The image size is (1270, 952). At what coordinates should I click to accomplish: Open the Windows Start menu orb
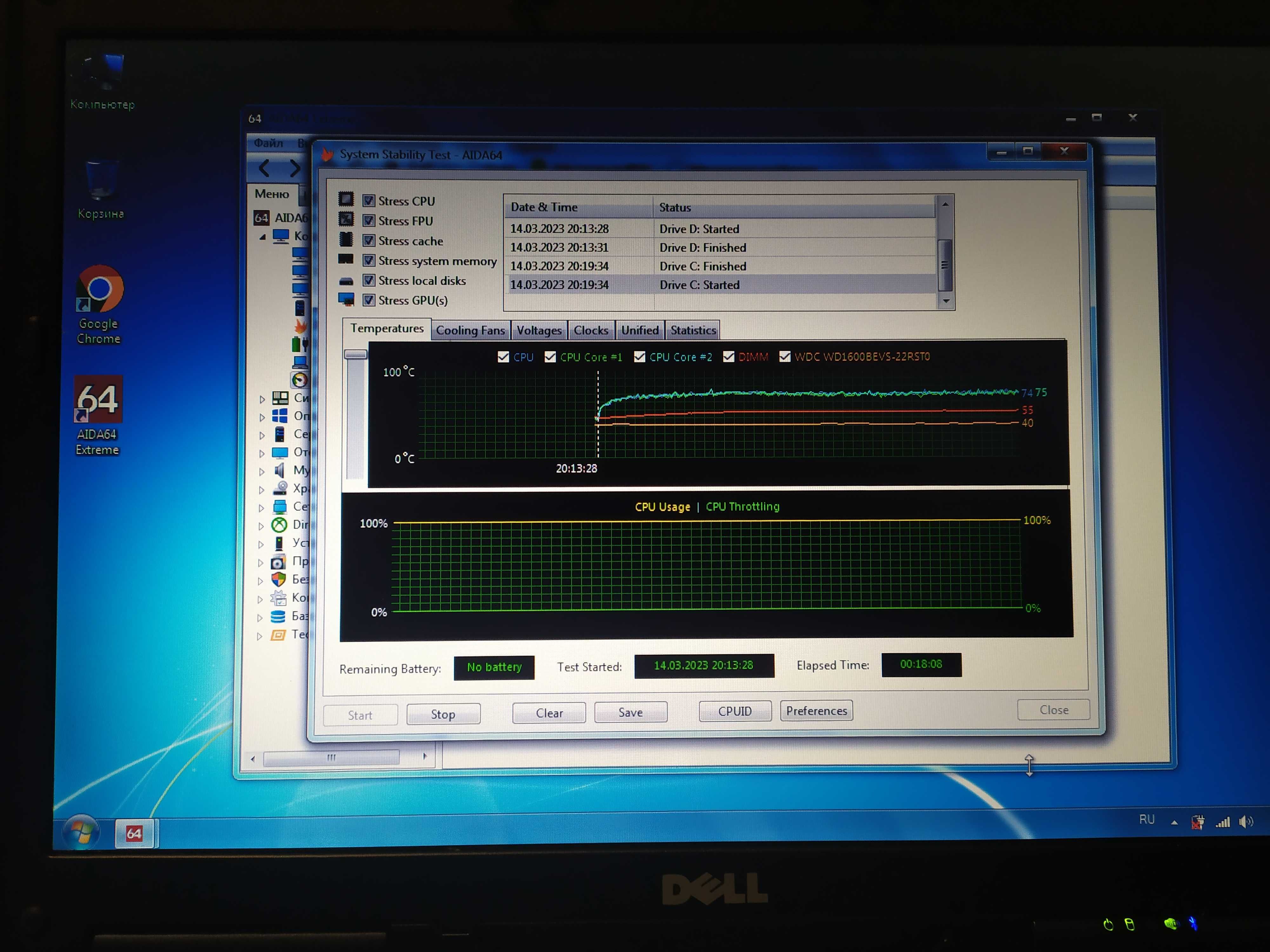pos(81,832)
